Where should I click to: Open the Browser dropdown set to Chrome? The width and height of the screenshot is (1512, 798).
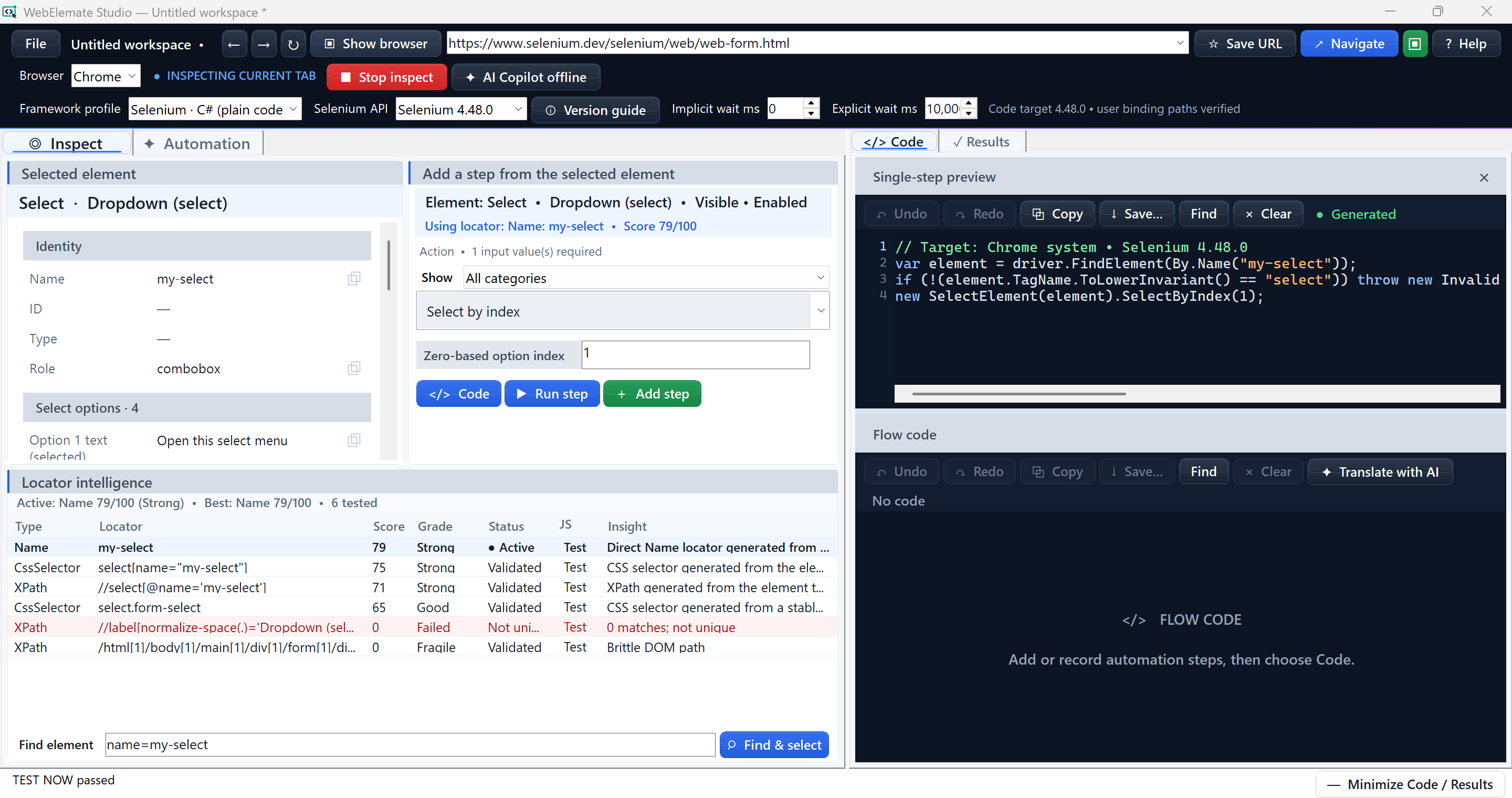[x=106, y=76]
